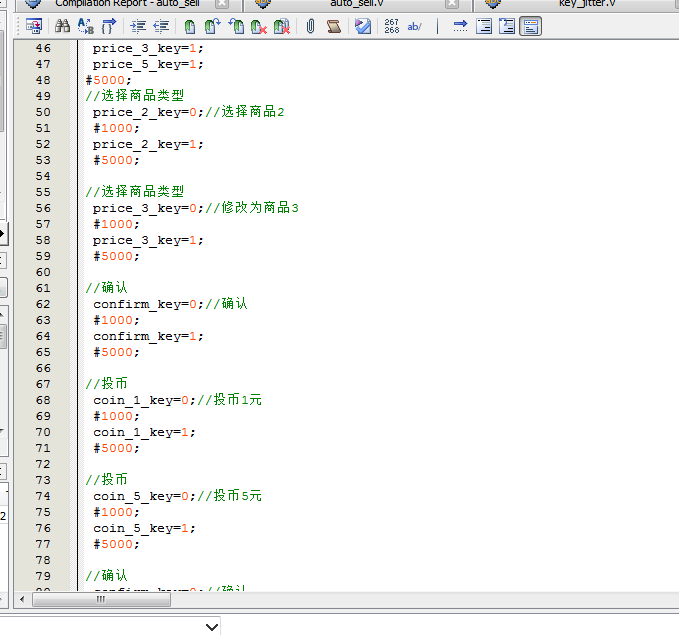Close the auto_sell.v tab

(x=454, y=3)
